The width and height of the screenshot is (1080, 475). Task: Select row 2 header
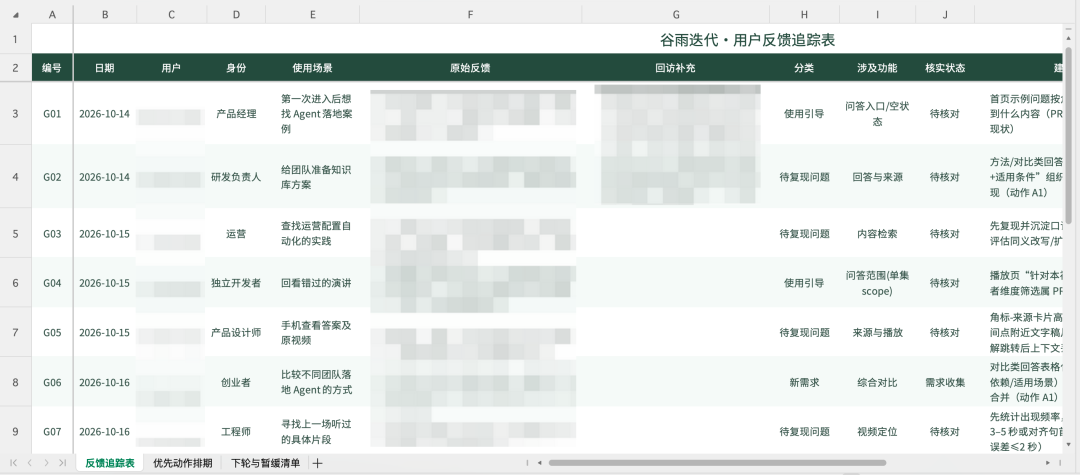click(16, 68)
